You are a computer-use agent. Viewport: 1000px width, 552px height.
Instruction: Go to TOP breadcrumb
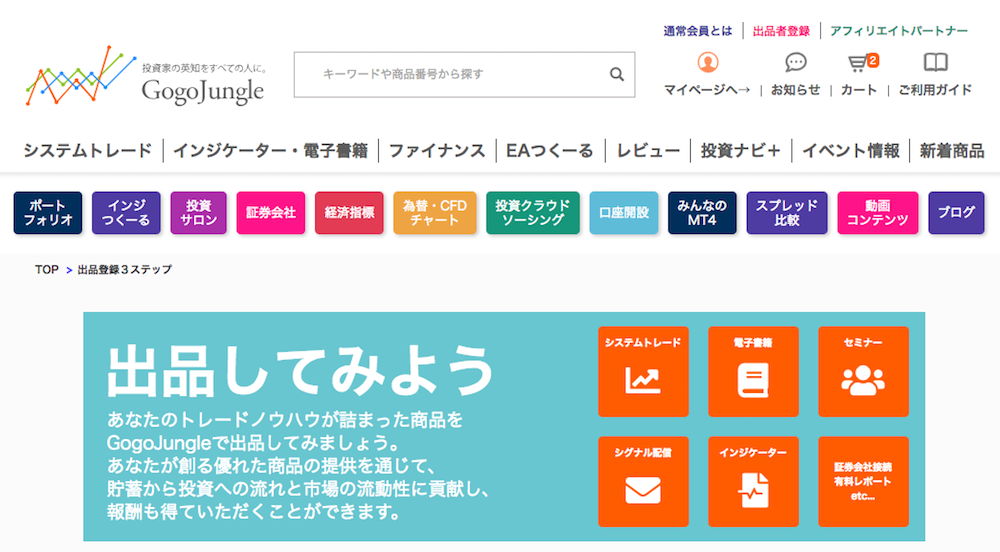point(47,270)
